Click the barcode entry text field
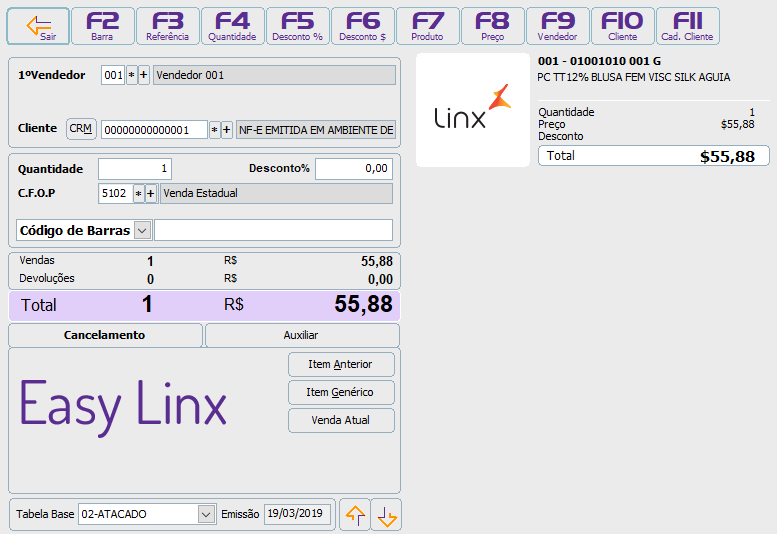The height and width of the screenshot is (534, 777). pyautogui.click(x=274, y=230)
